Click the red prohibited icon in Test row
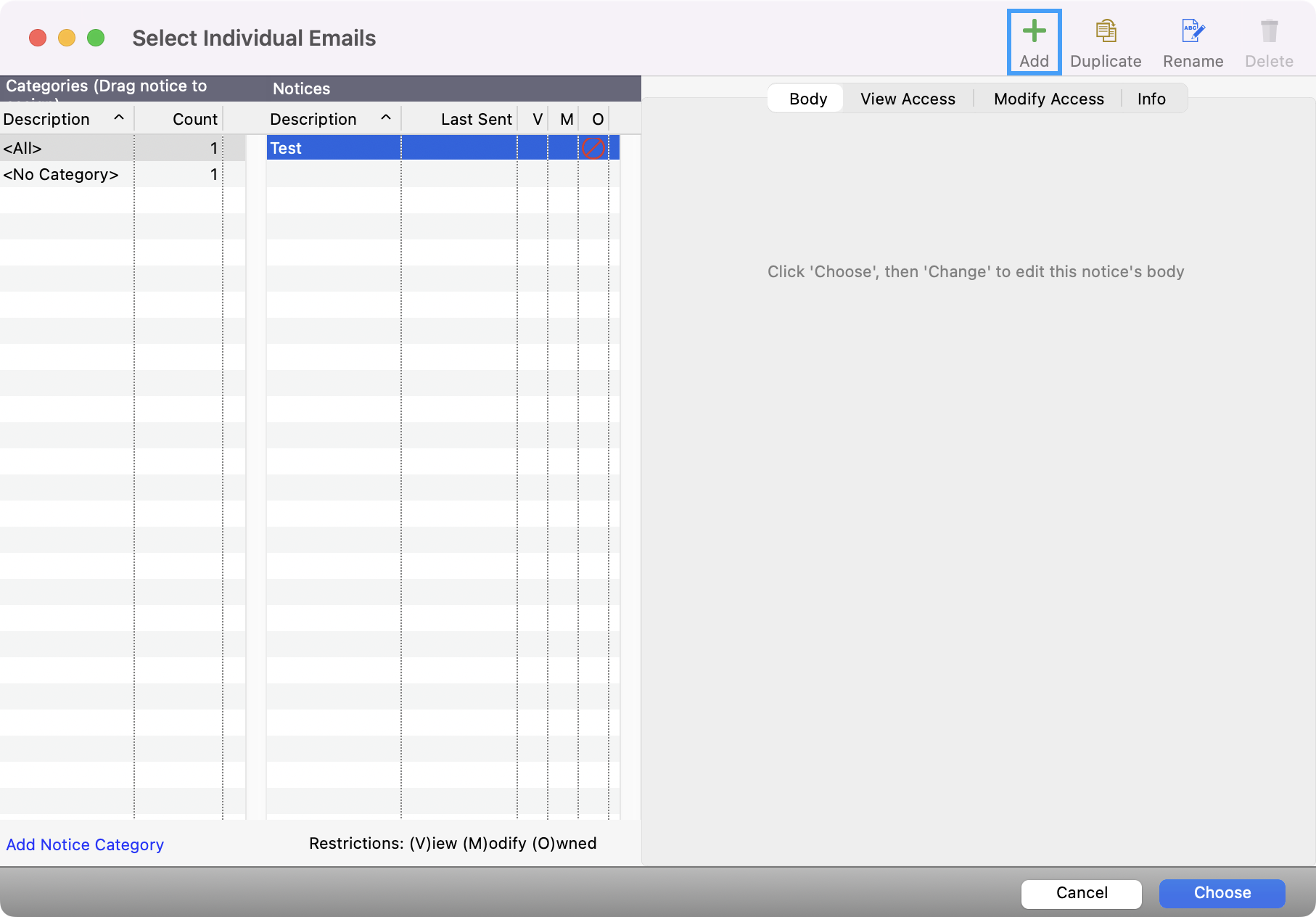1316x917 pixels. 593,149
